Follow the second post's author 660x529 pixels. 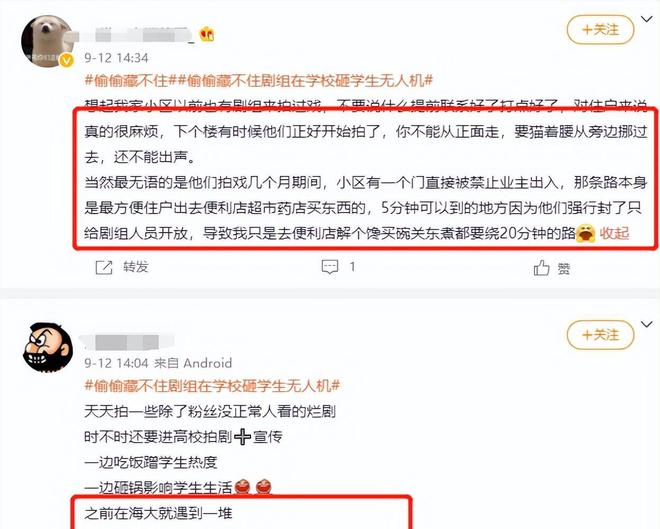[x=600, y=335]
